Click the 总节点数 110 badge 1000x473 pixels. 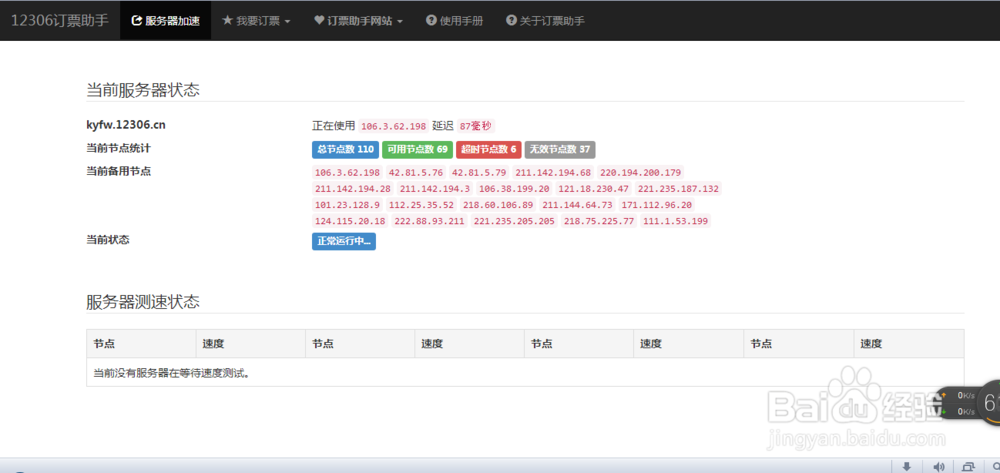click(345, 149)
